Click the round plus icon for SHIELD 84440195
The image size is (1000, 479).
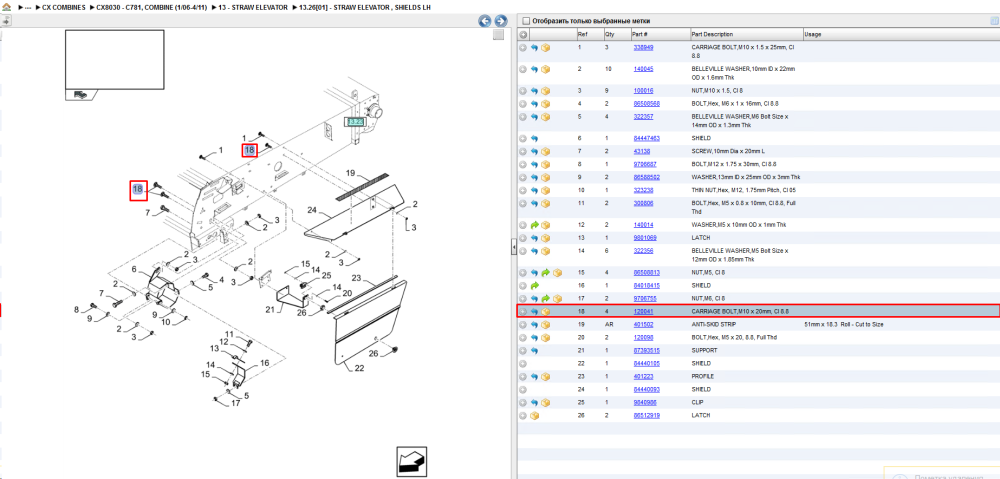(523, 364)
